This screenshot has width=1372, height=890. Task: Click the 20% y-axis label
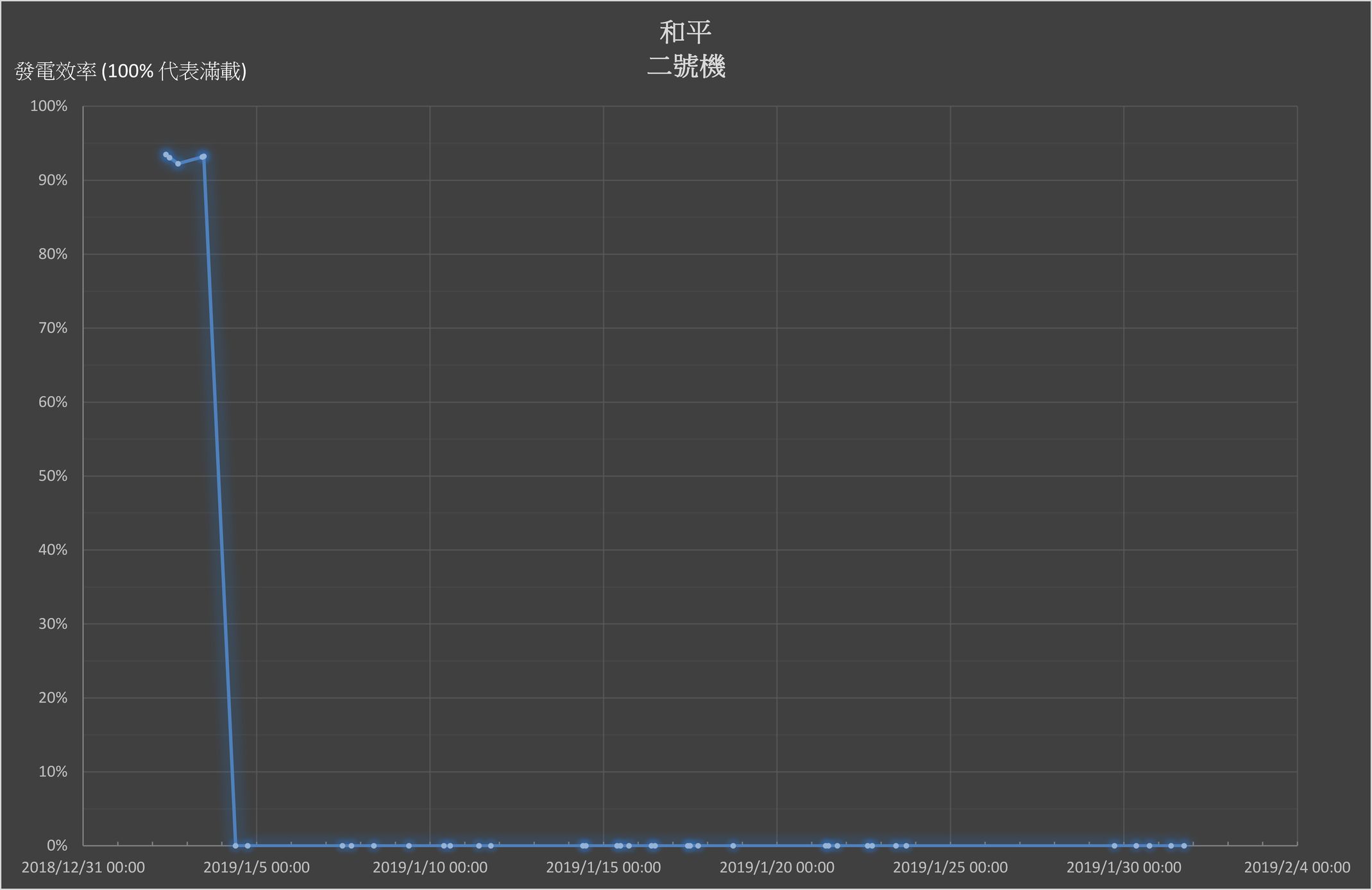[x=53, y=697]
